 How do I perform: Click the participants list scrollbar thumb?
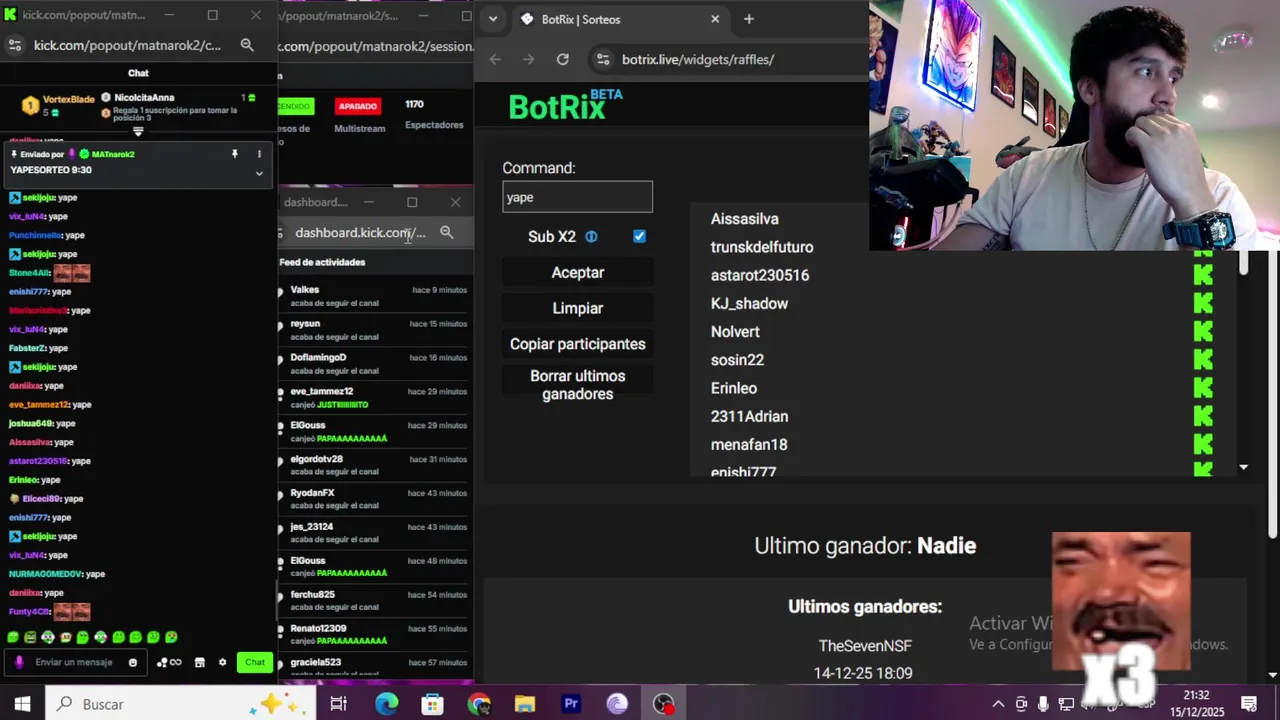(1243, 262)
